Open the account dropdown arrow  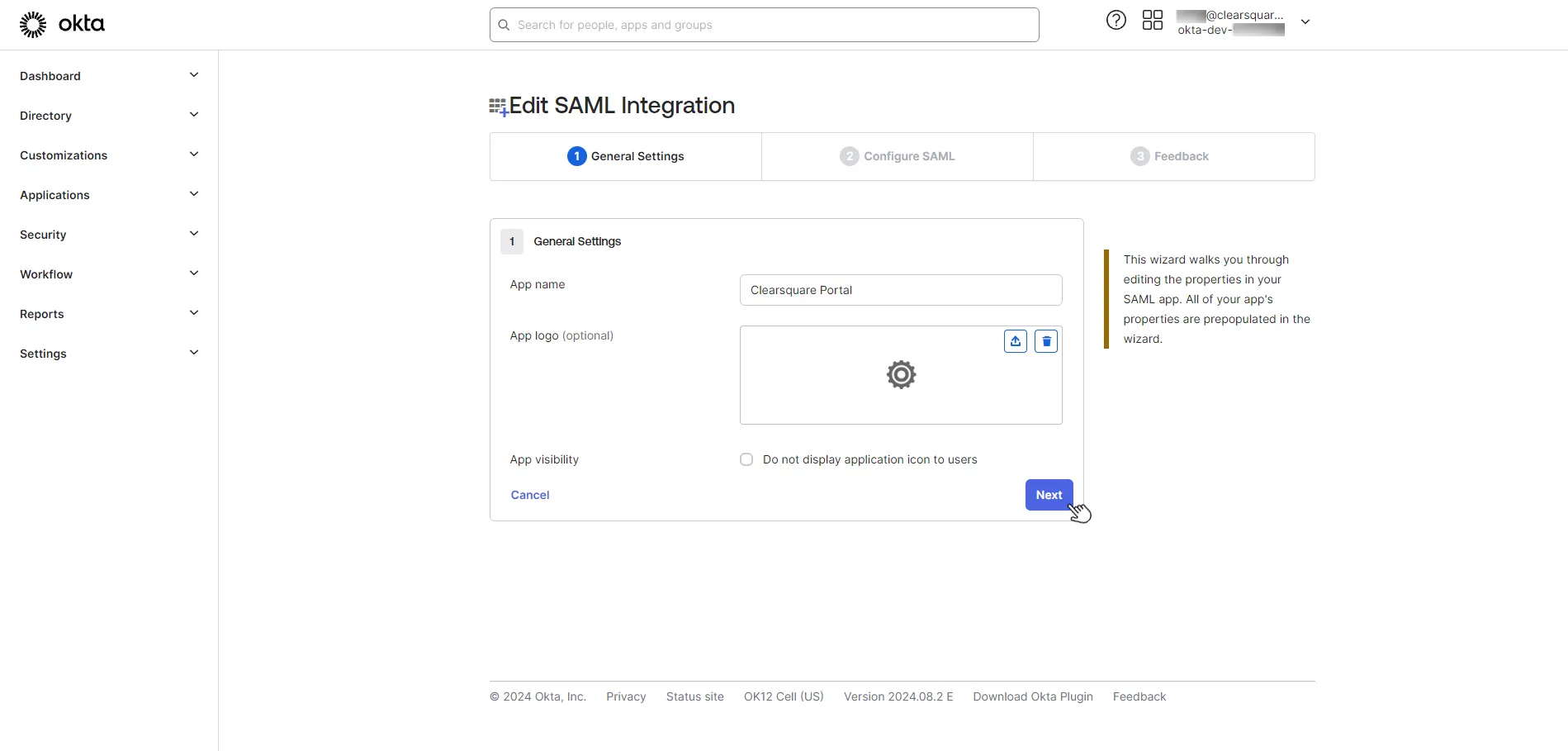tap(1305, 22)
